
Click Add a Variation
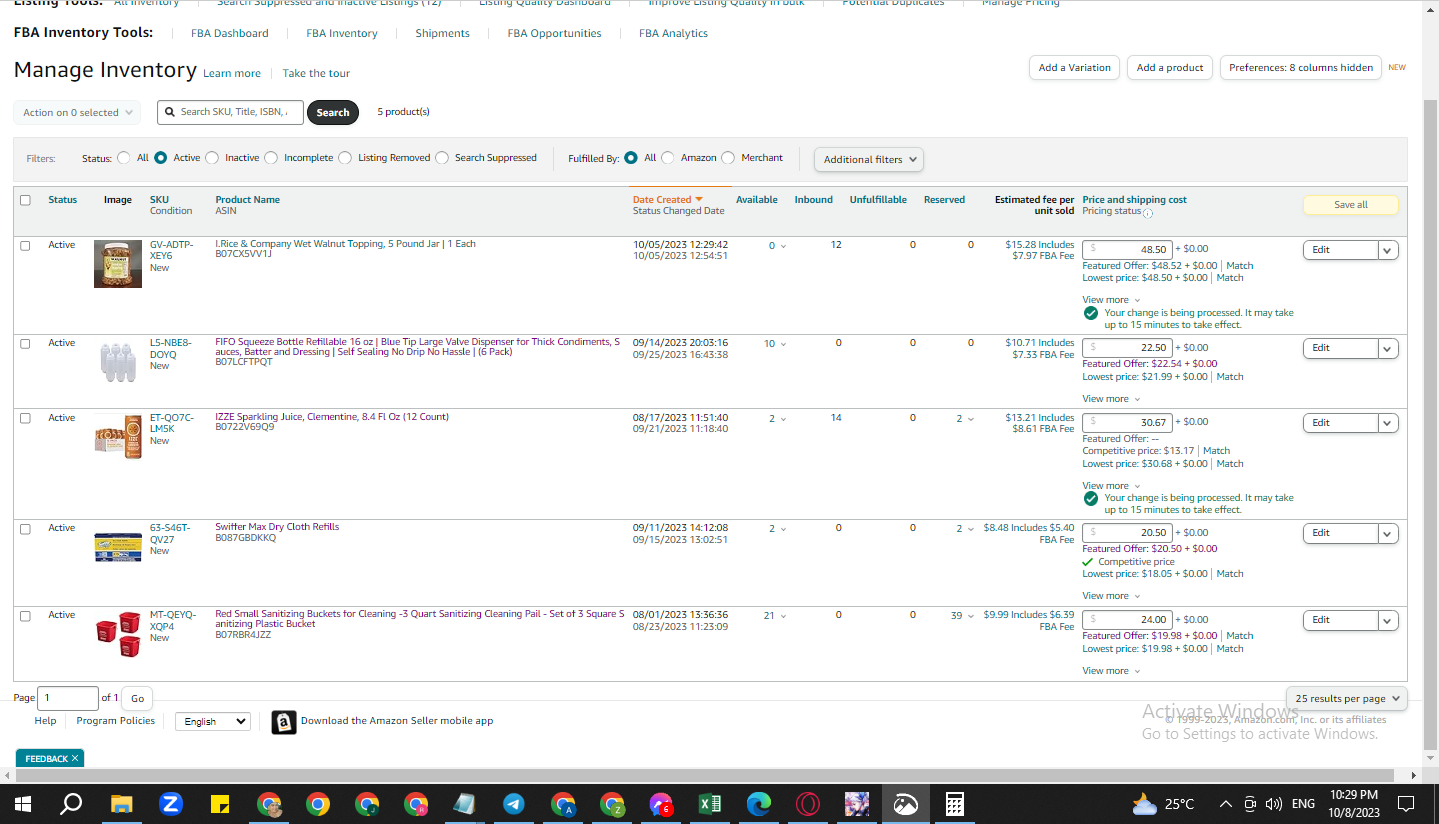pyautogui.click(x=1075, y=68)
